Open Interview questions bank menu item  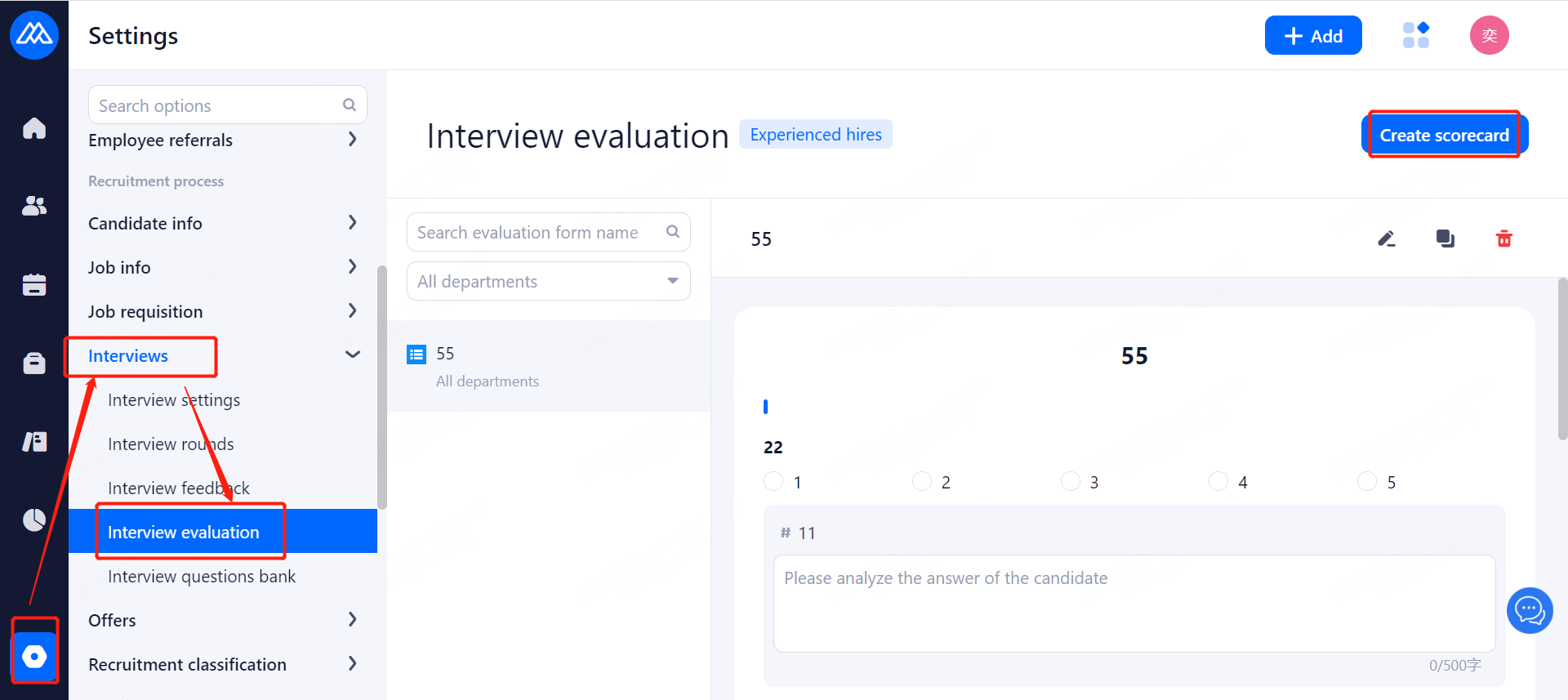tap(202, 577)
